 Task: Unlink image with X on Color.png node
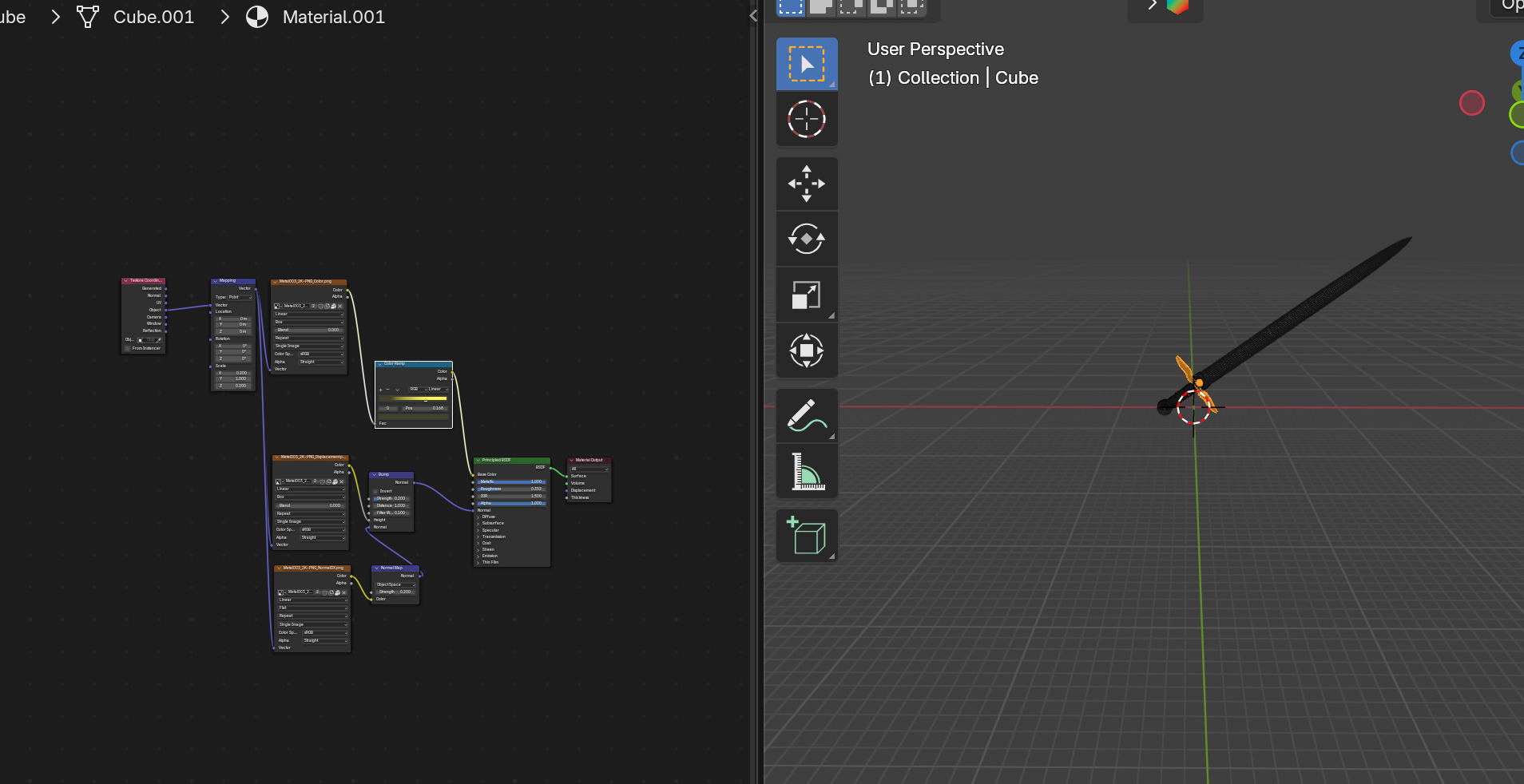point(340,306)
